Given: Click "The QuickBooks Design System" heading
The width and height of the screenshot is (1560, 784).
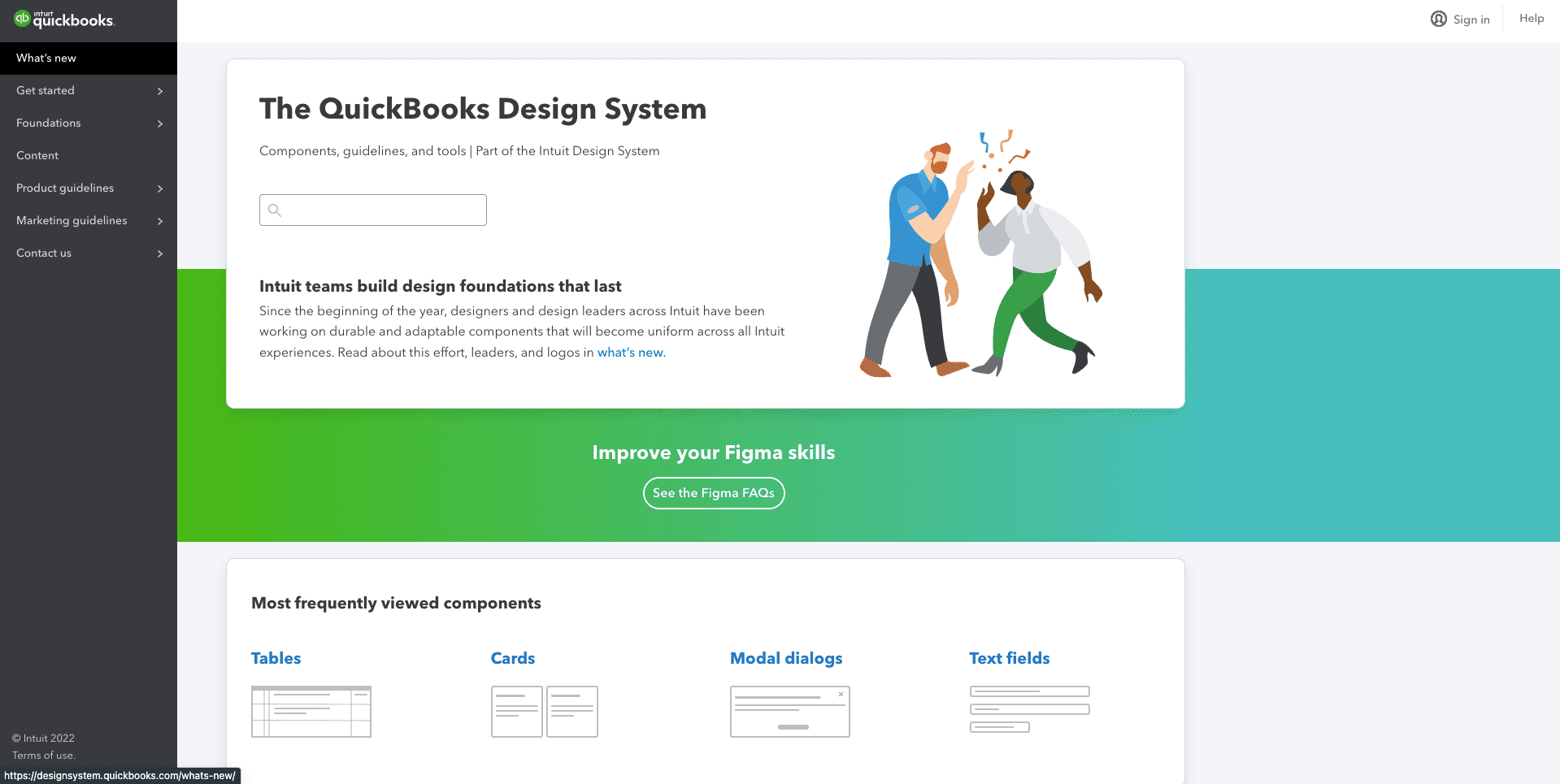Looking at the screenshot, I should point(483,109).
